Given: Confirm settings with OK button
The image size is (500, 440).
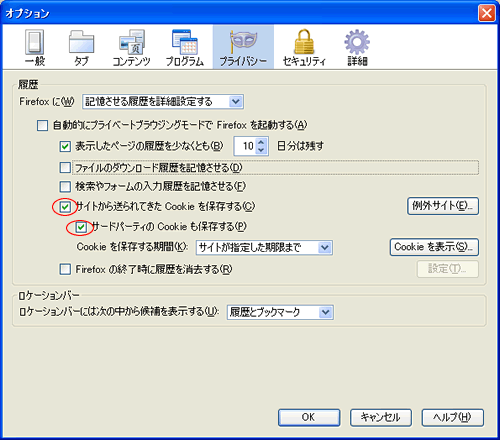Looking at the screenshot, I should coord(309,417).
